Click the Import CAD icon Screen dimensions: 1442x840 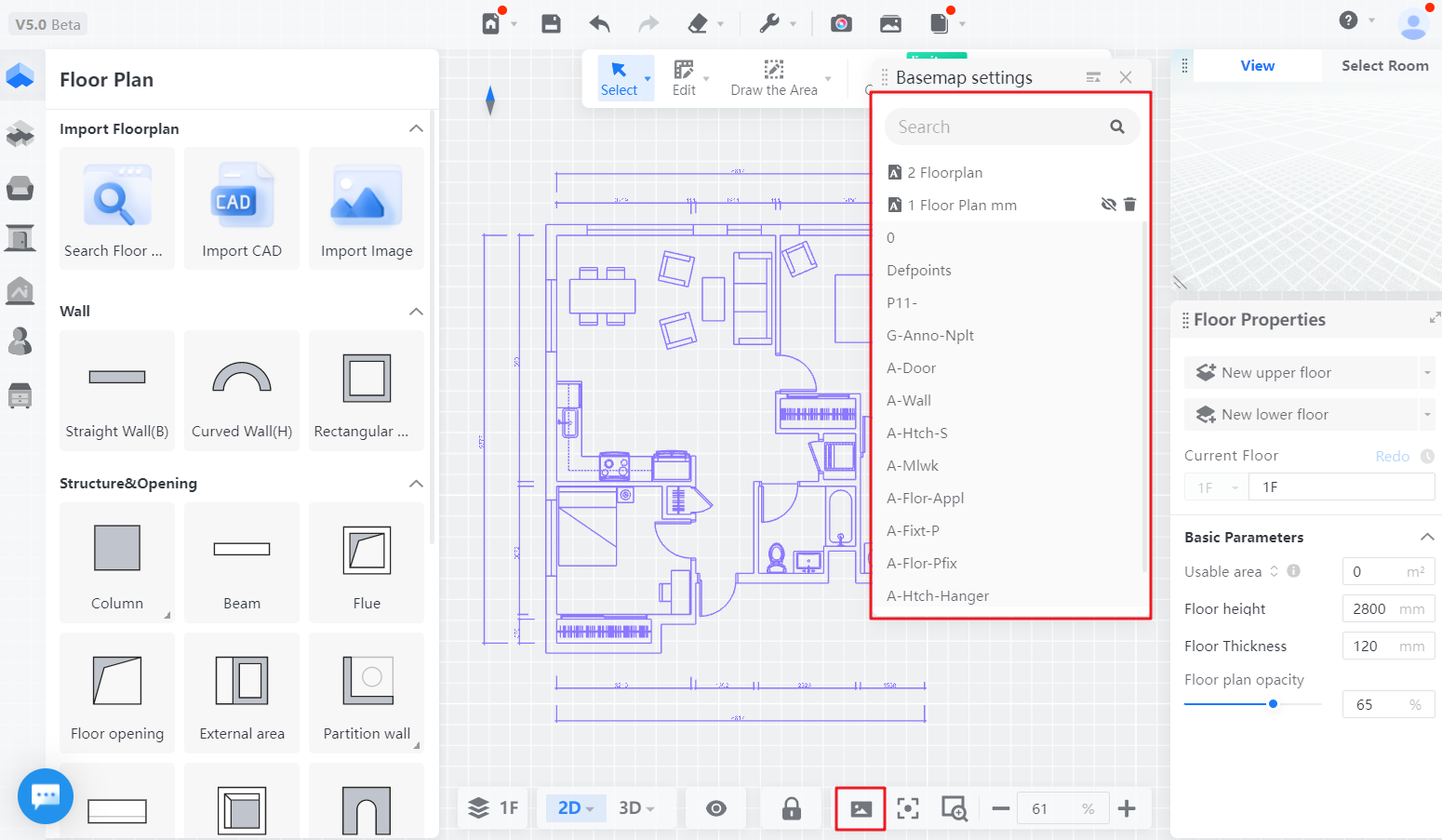[242, 197]
